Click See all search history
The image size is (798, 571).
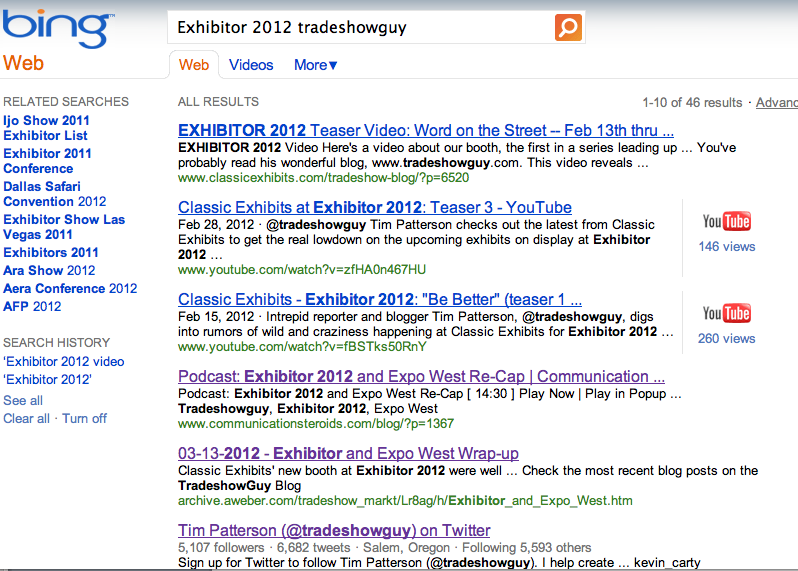click(x=23, y=401)
